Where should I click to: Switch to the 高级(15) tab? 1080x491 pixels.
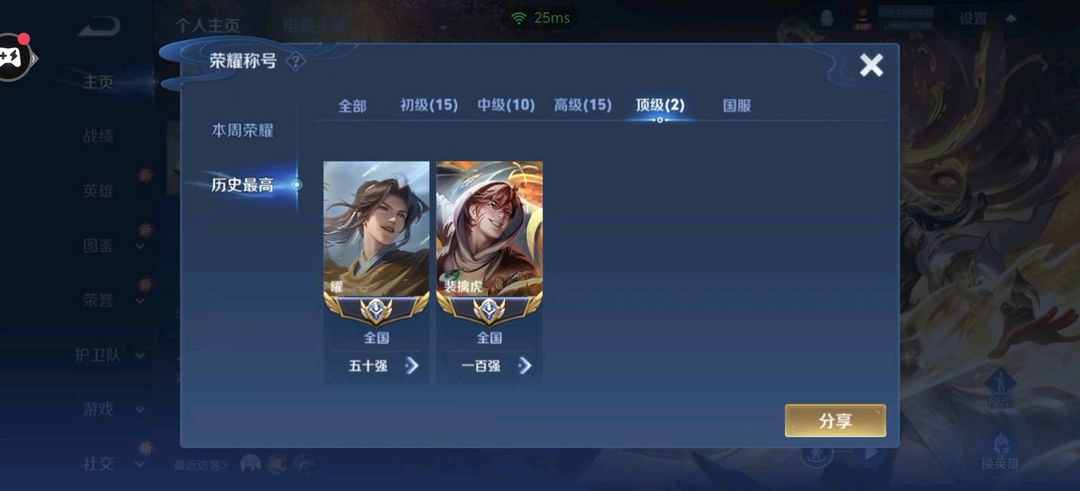(x=582, y=105)
